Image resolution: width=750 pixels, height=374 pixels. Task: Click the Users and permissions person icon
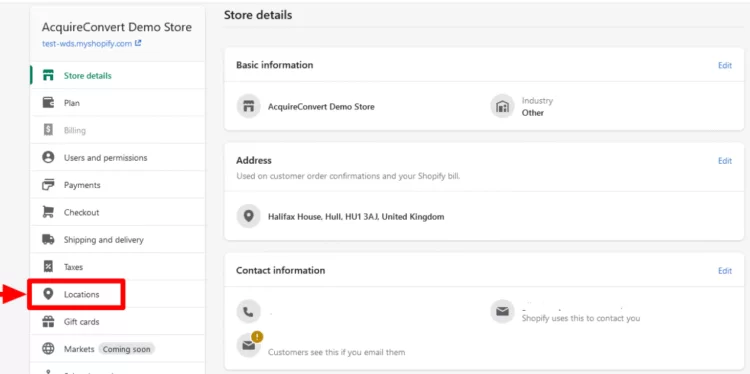pyautogui.click(x=48, y=157)
